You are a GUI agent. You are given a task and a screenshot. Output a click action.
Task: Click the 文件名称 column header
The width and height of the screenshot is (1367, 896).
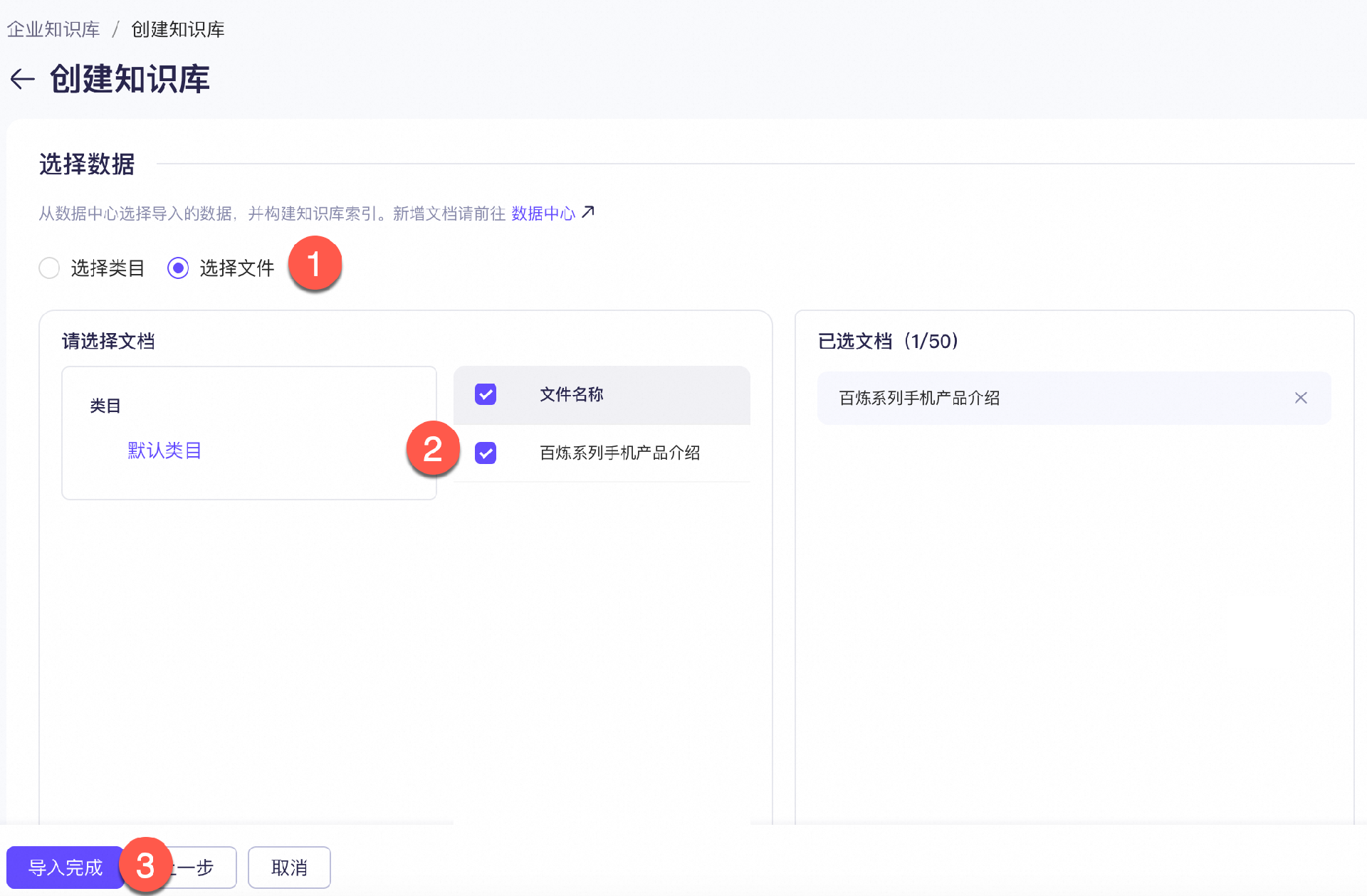pos(571,394)
